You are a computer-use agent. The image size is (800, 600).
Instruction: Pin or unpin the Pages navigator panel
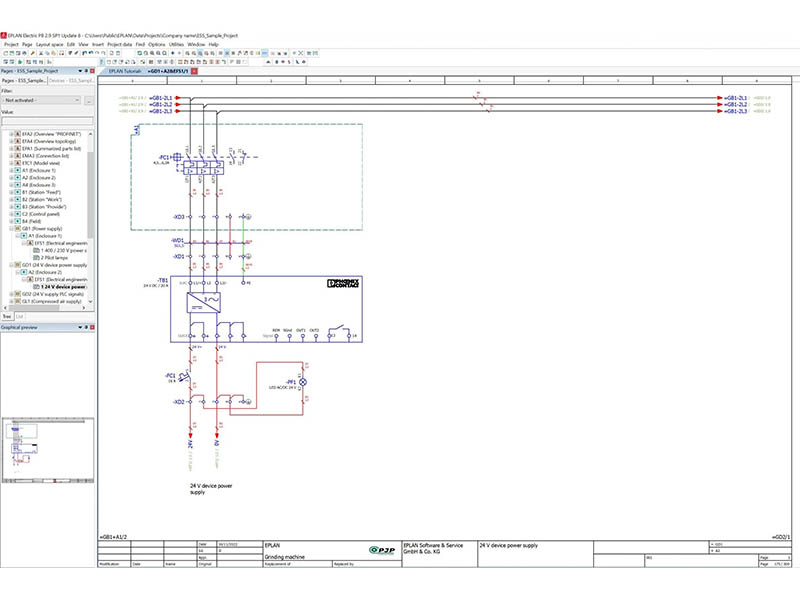point(86,71)
